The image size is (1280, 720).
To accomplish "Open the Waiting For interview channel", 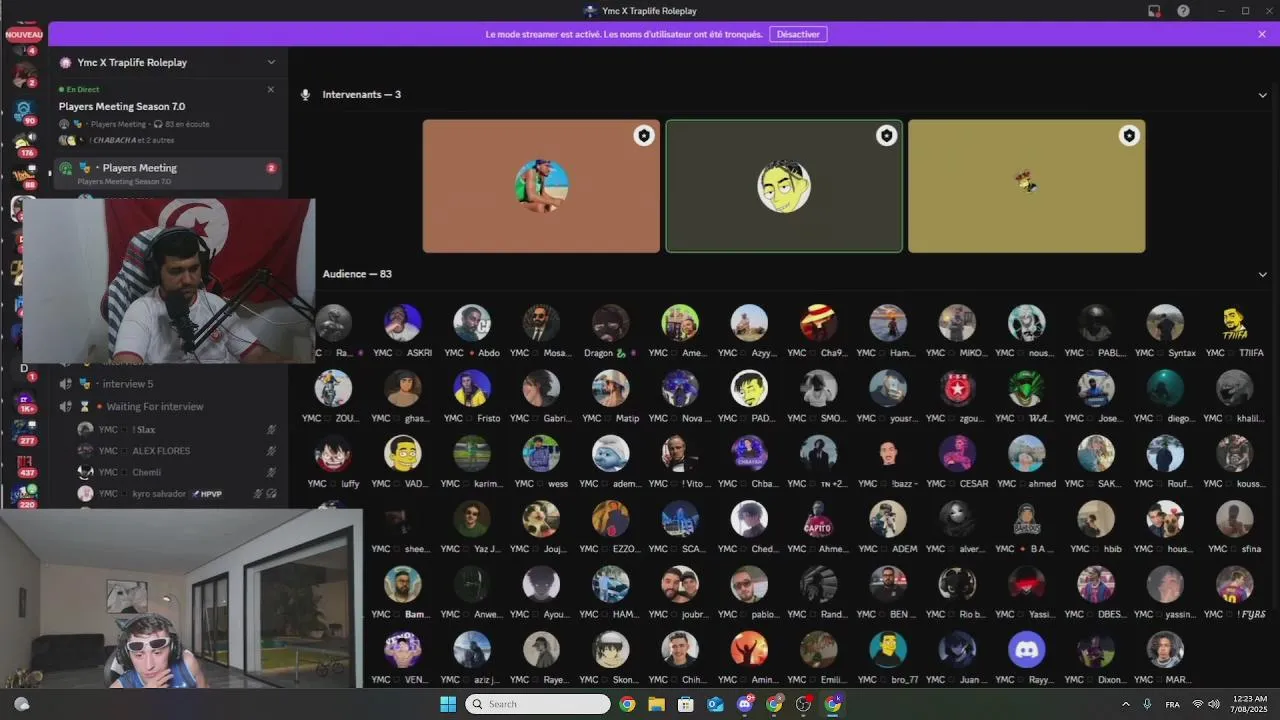I will (168, 407).
